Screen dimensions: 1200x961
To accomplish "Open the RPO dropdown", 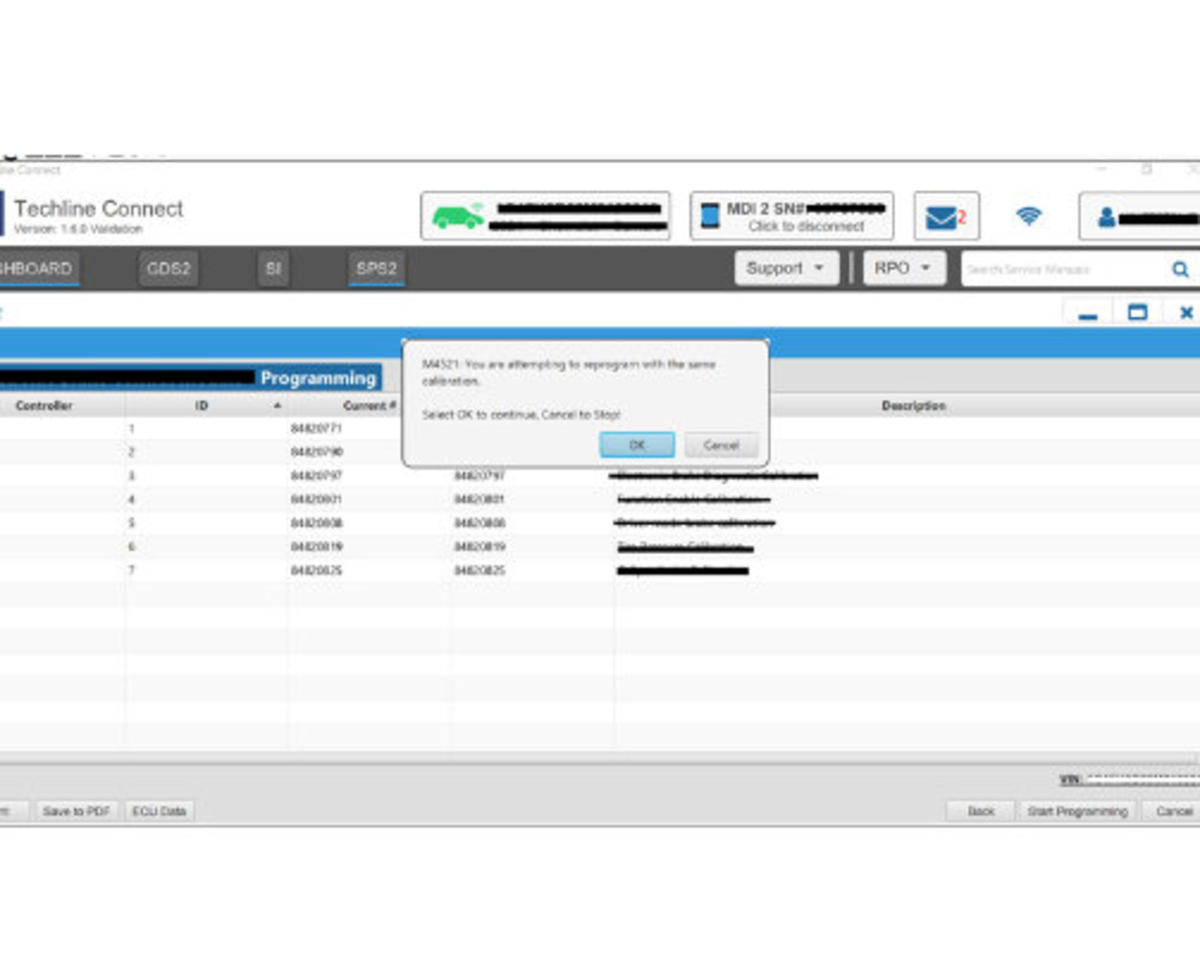I will [x=904, y=268].
